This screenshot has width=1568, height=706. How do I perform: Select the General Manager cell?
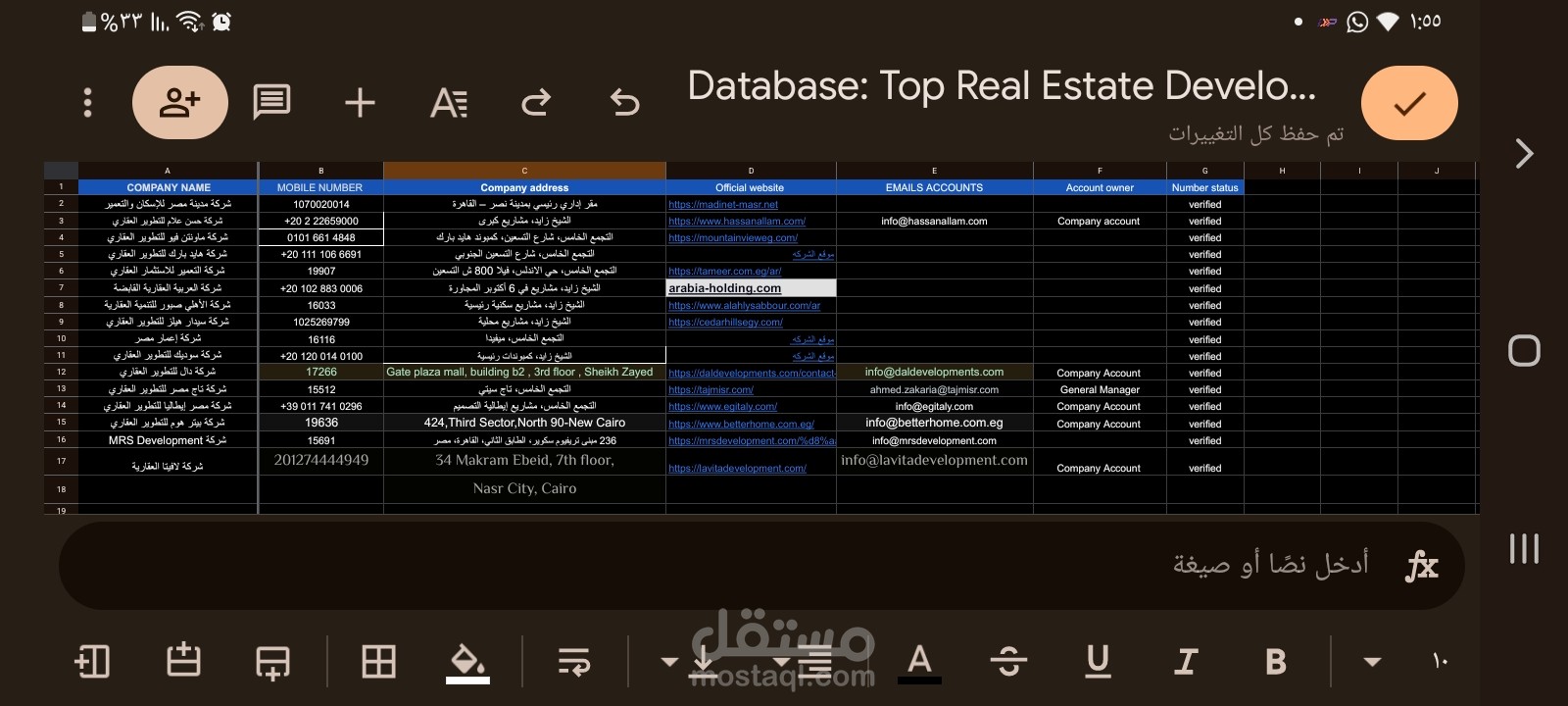[1100, 389]
